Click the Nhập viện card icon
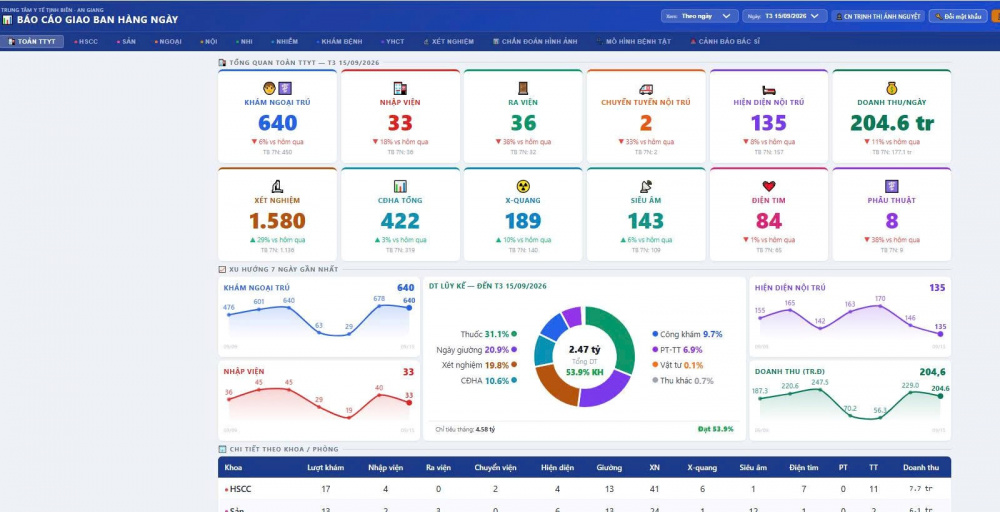Screen dimensions: 1000x512 [400, 89]
